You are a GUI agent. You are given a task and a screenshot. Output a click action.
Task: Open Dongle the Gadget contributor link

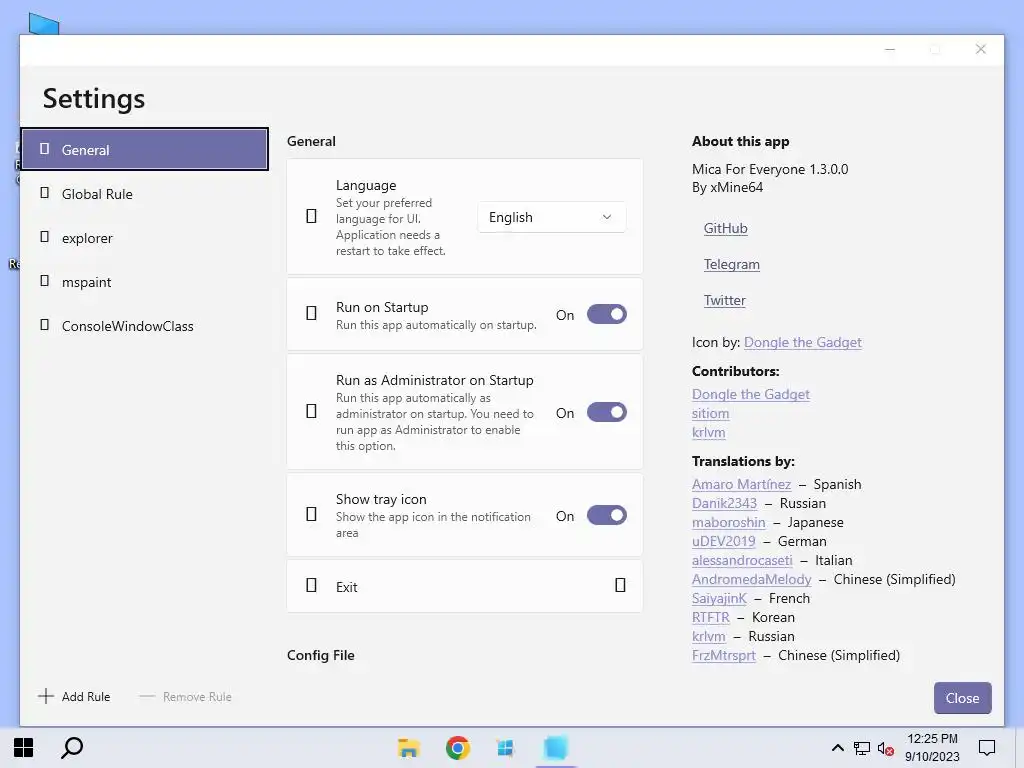[x=750, y=394]
